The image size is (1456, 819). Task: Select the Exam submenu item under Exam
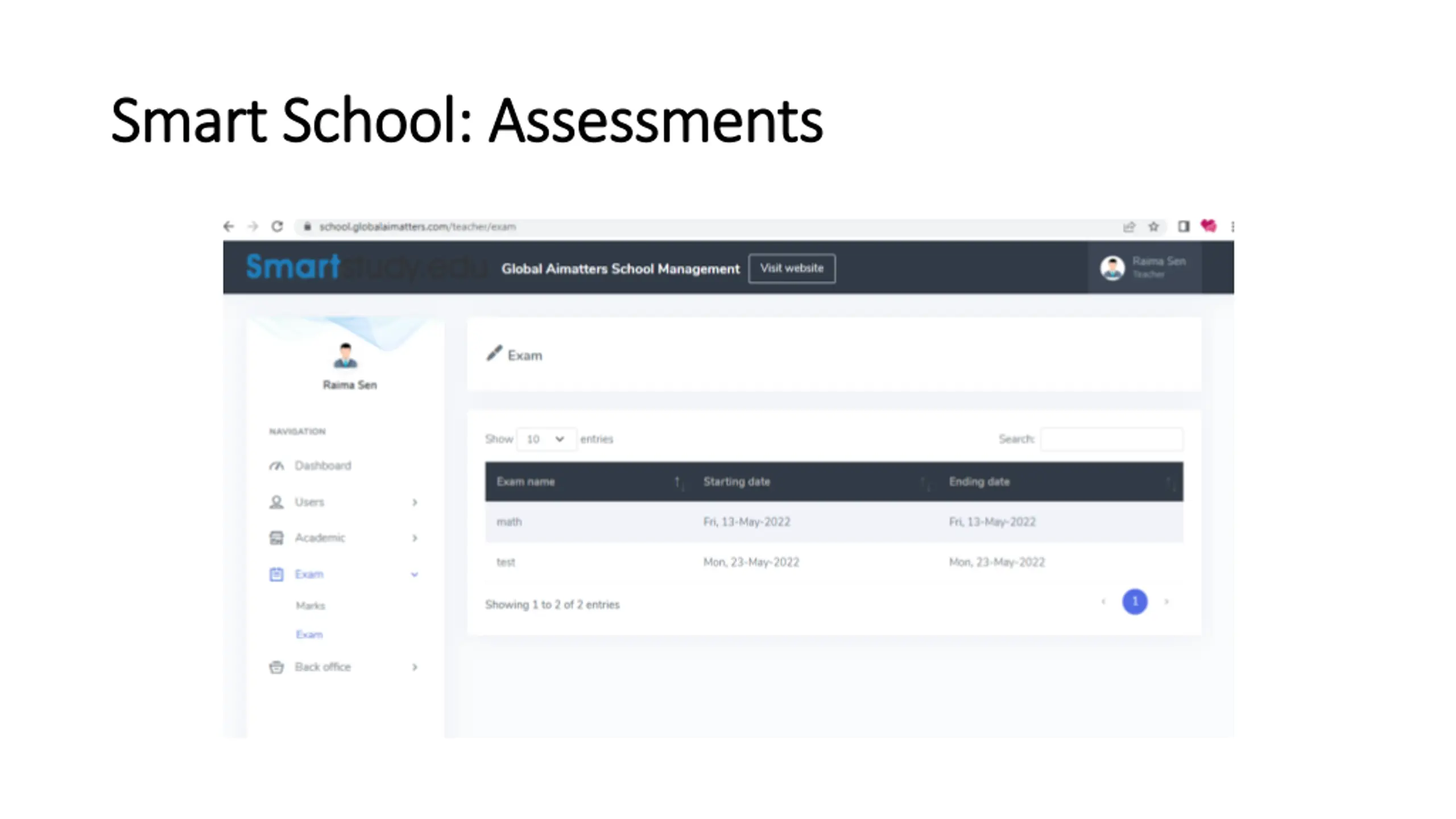pos(309,635)
